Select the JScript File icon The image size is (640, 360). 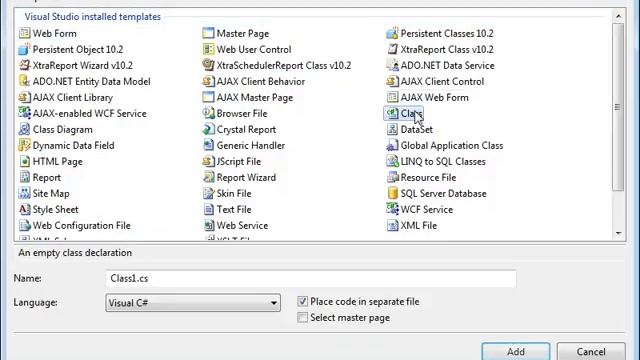tap(208, 161)
